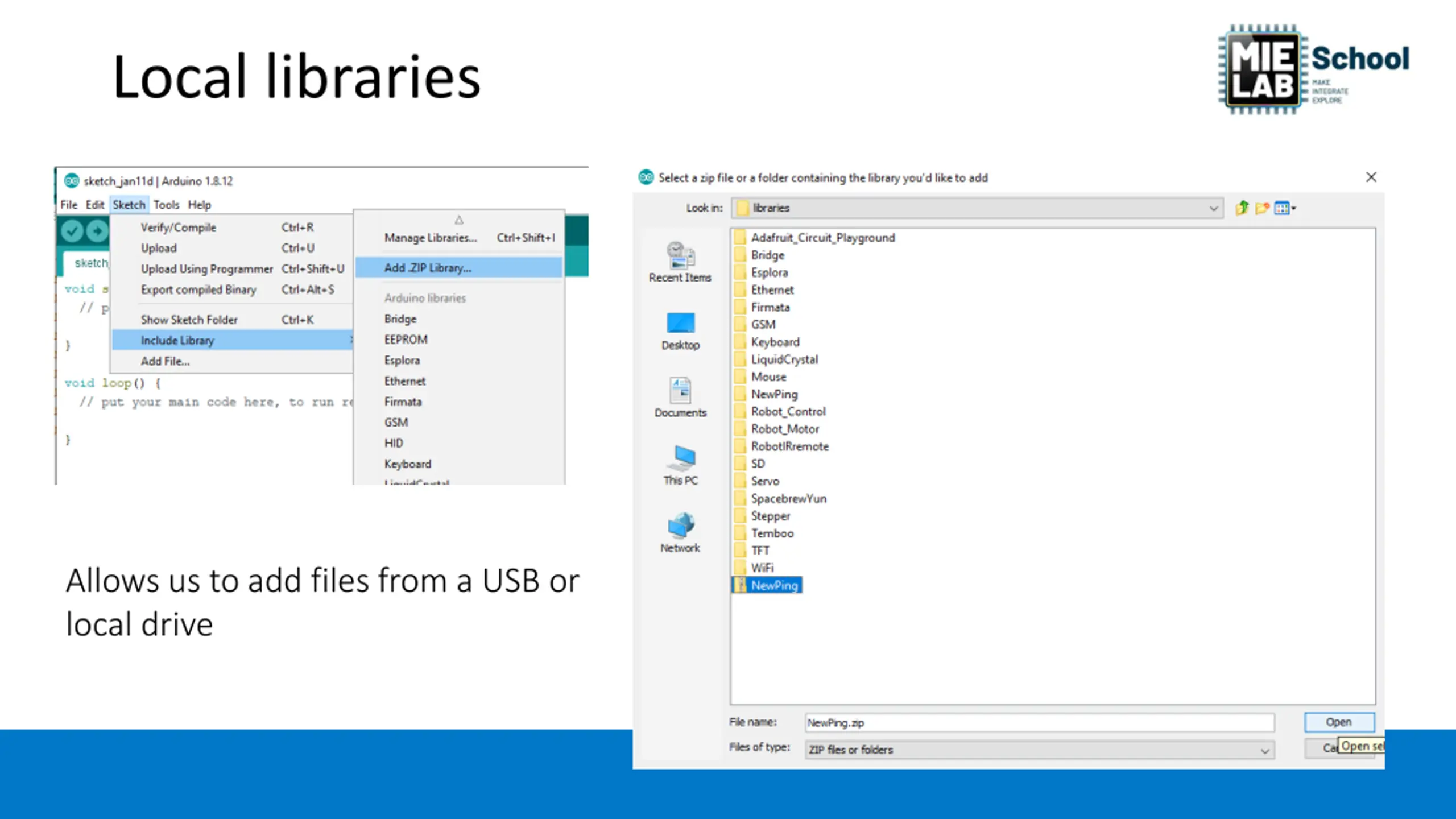Click the Up One Level folder icon
Image resolution: width=1456 pixels, height=819 pixels.
(x=1242, y=208)
